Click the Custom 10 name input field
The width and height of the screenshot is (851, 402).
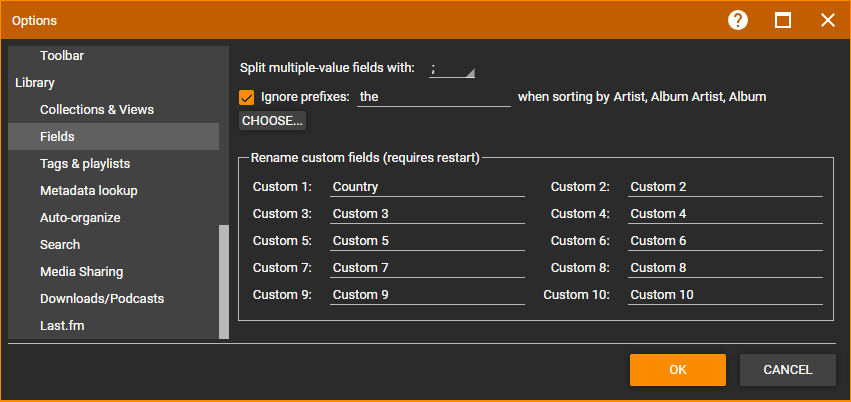point(725,295)
